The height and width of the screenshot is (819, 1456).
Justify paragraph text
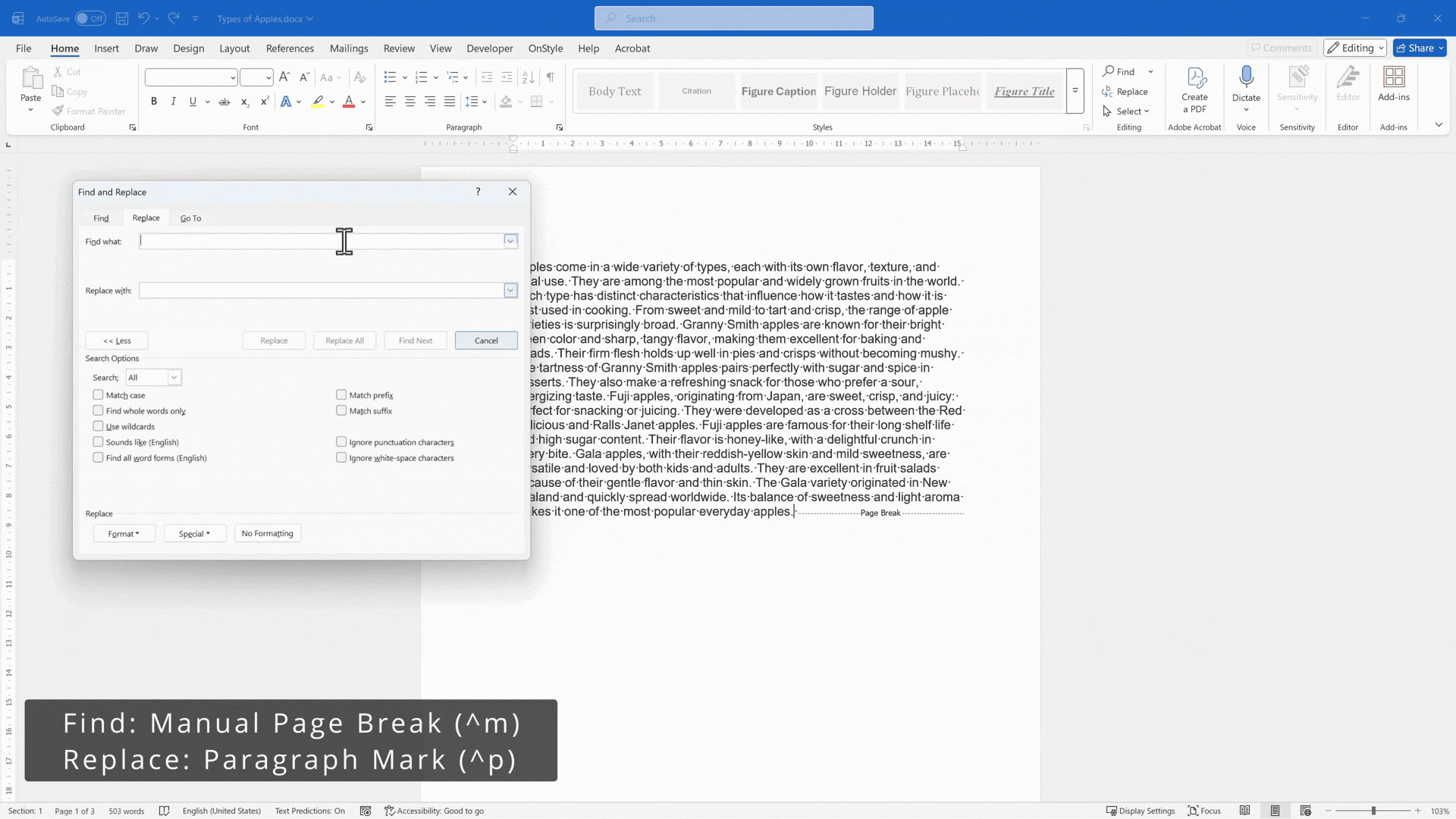[x=450, y=102]
